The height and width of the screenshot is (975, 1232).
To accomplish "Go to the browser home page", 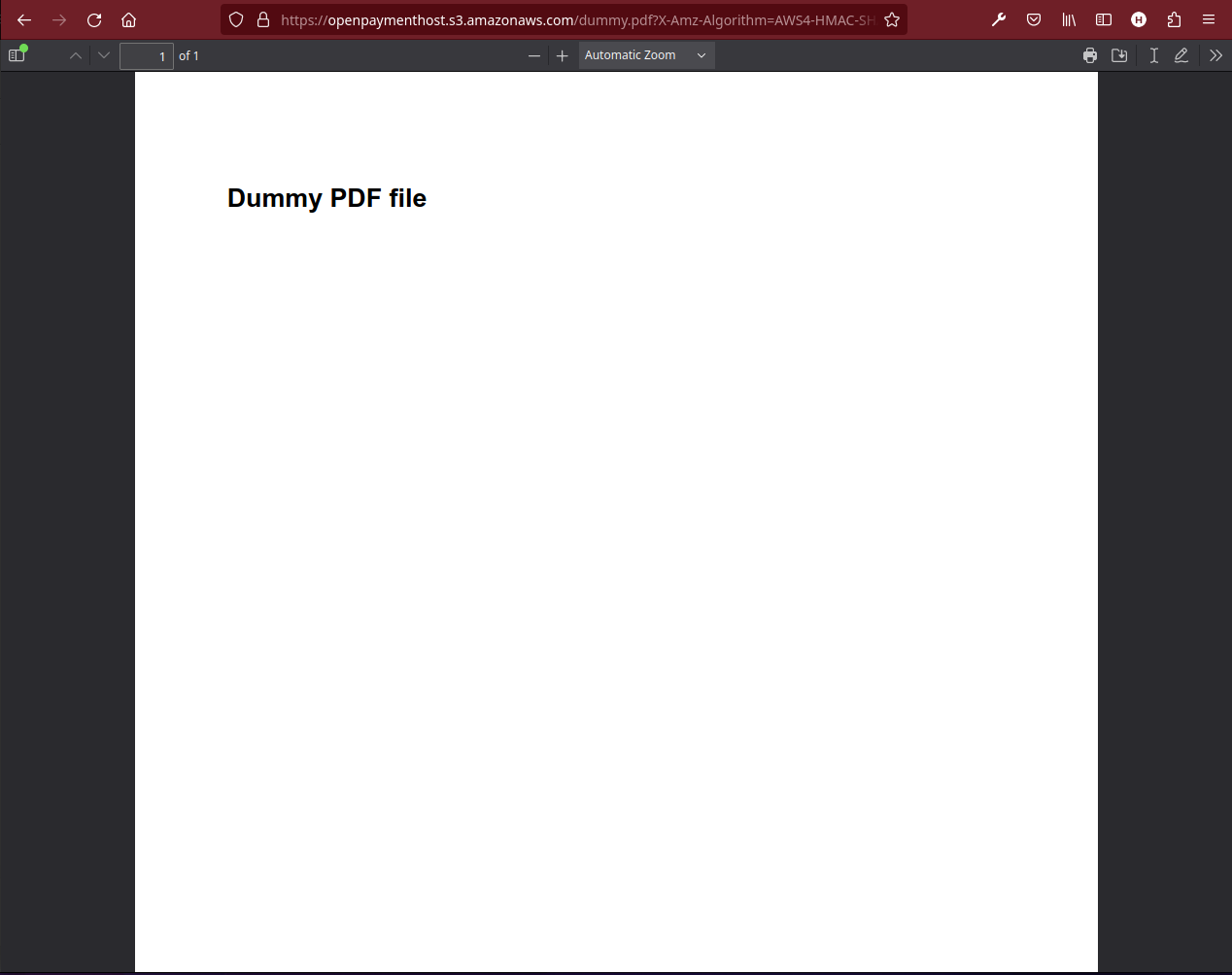I will [x=129, y=19].
